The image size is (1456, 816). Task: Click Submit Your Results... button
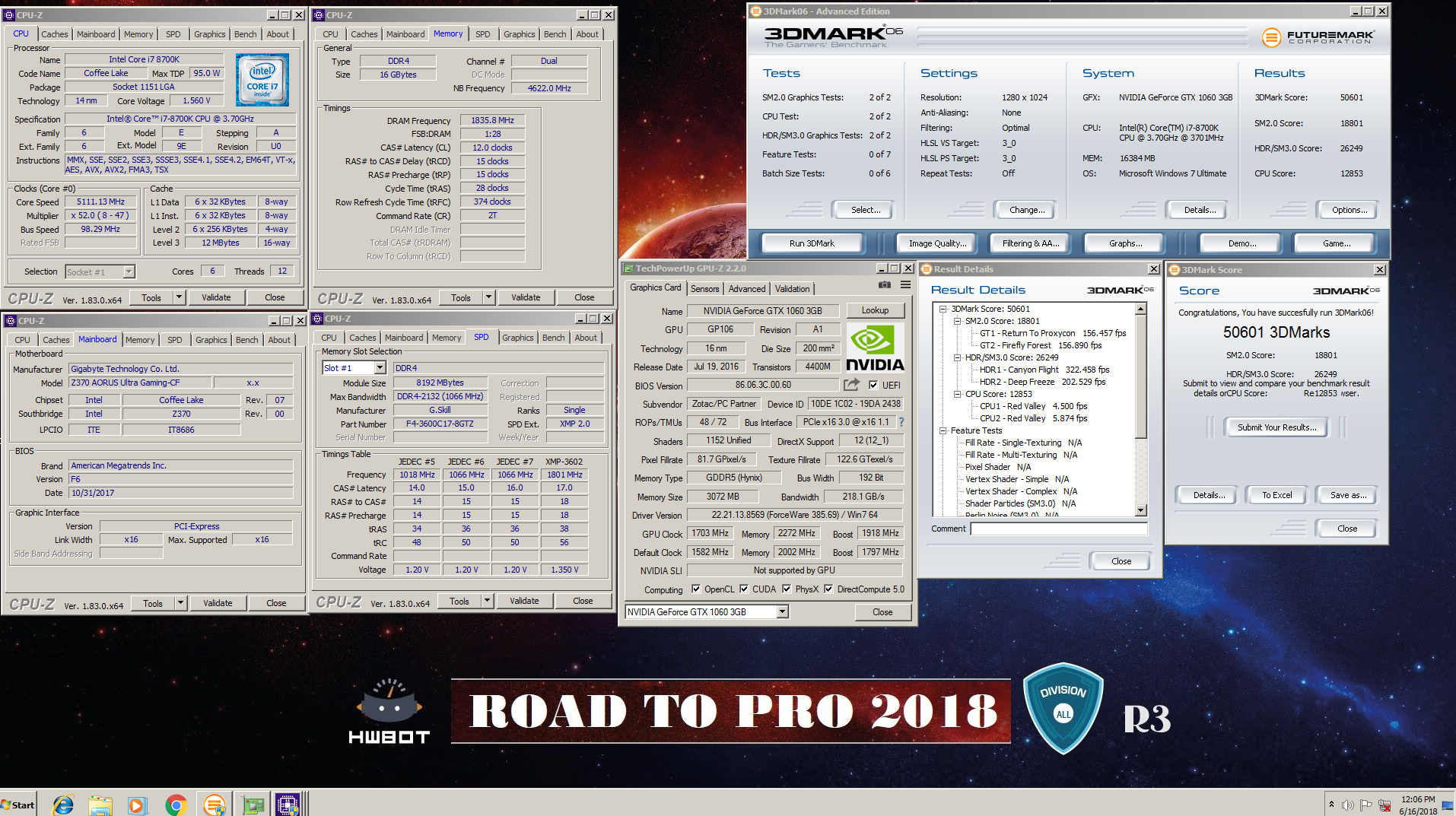coord(1276,427)
